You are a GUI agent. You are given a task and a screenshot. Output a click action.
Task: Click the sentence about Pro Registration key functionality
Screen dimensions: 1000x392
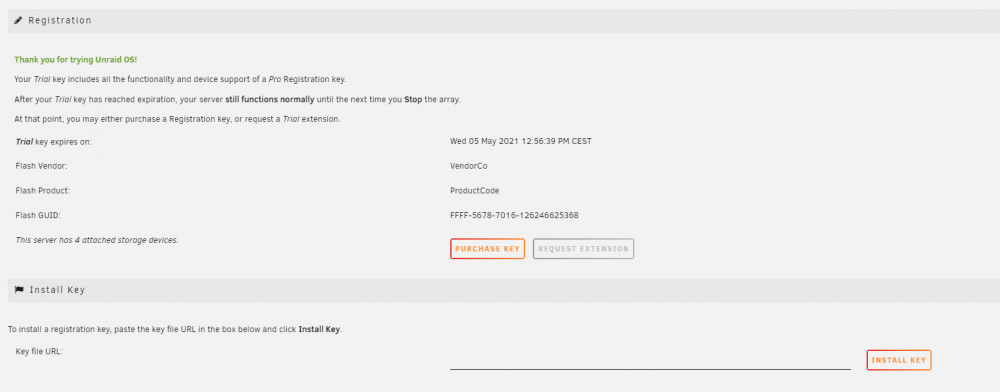(180, 80)
